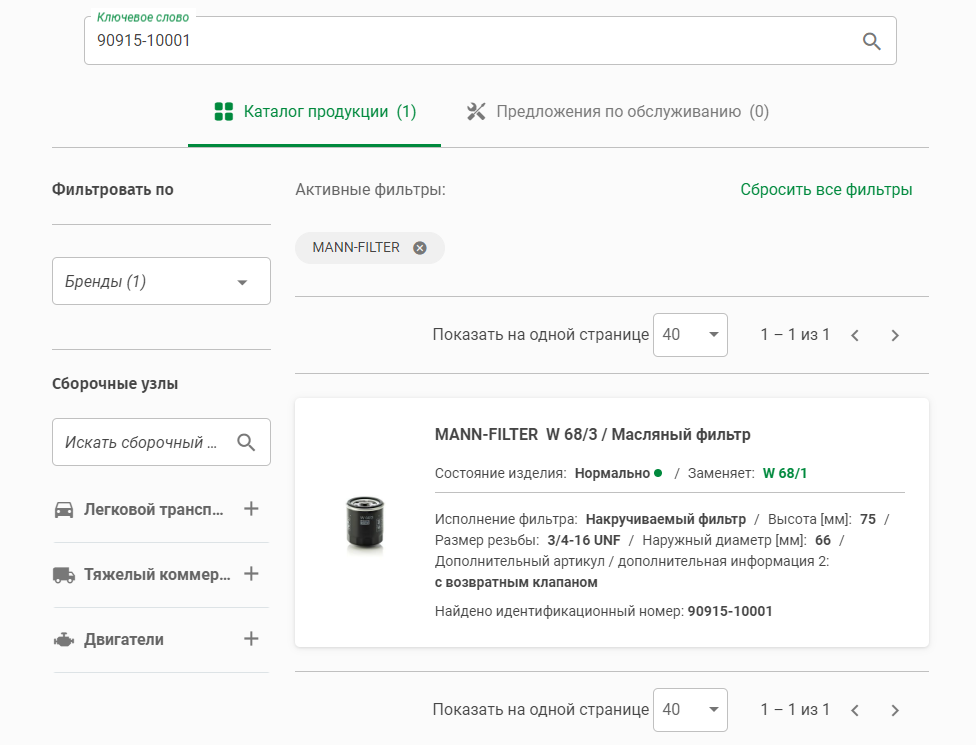Click the found number 90915-10001 in card
976x745 pixels.
click(730, 611)
